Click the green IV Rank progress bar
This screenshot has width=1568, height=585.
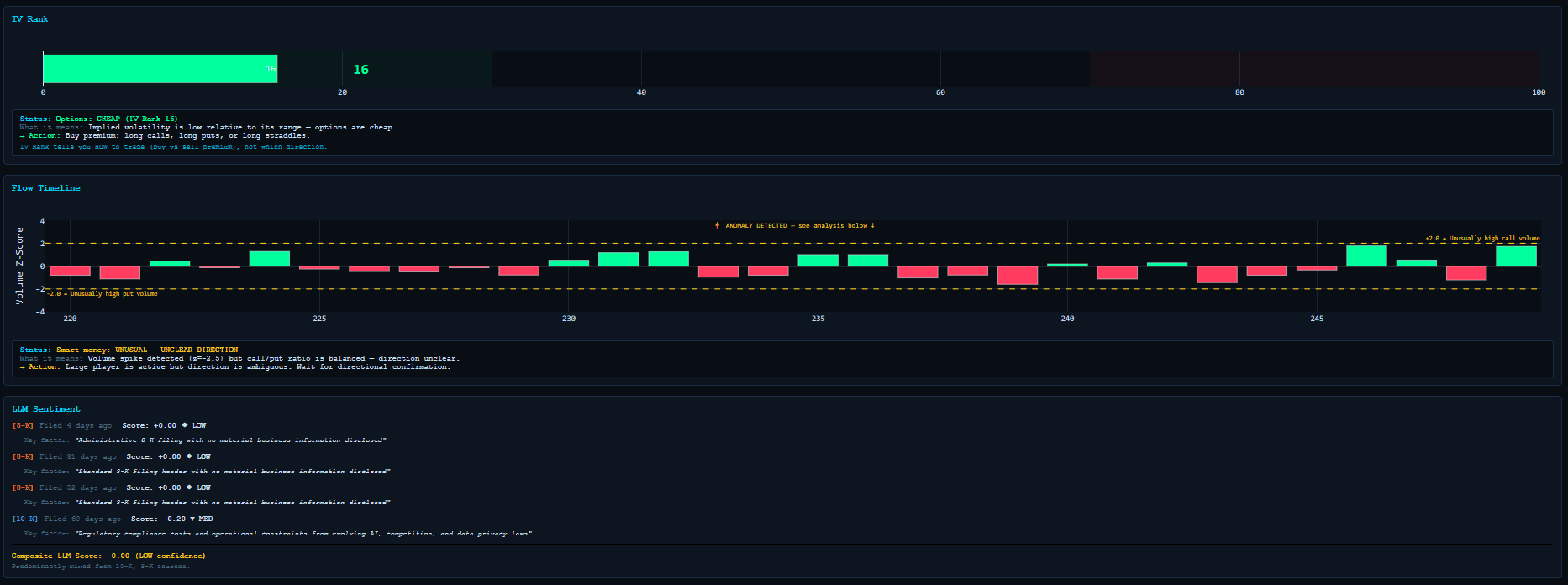pyautogui.click(x=160, y=69)
